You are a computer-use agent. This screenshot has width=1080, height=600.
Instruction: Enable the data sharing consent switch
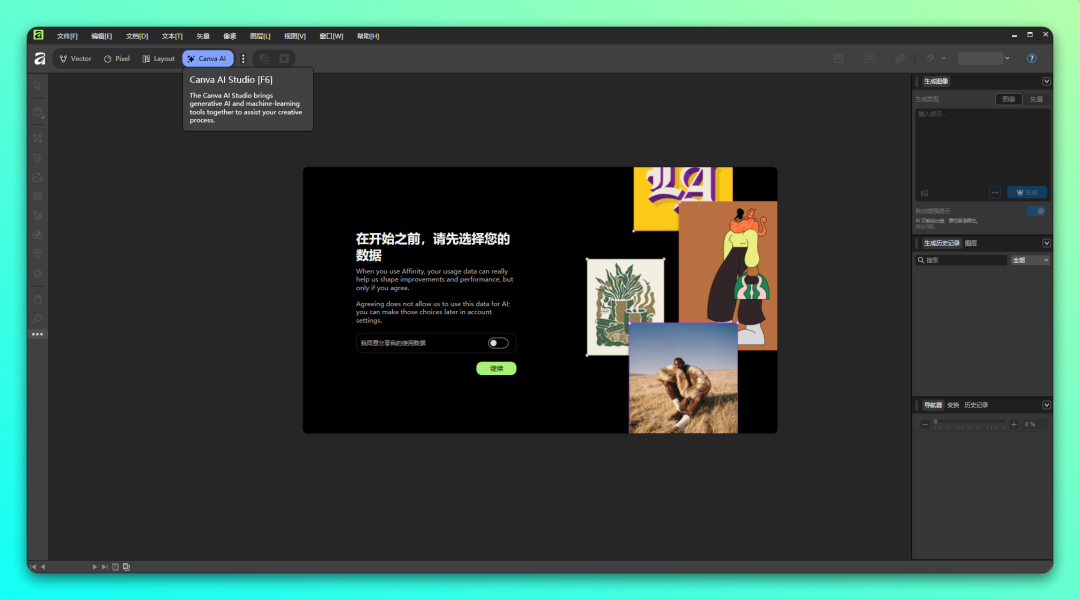tap(496, 342)
